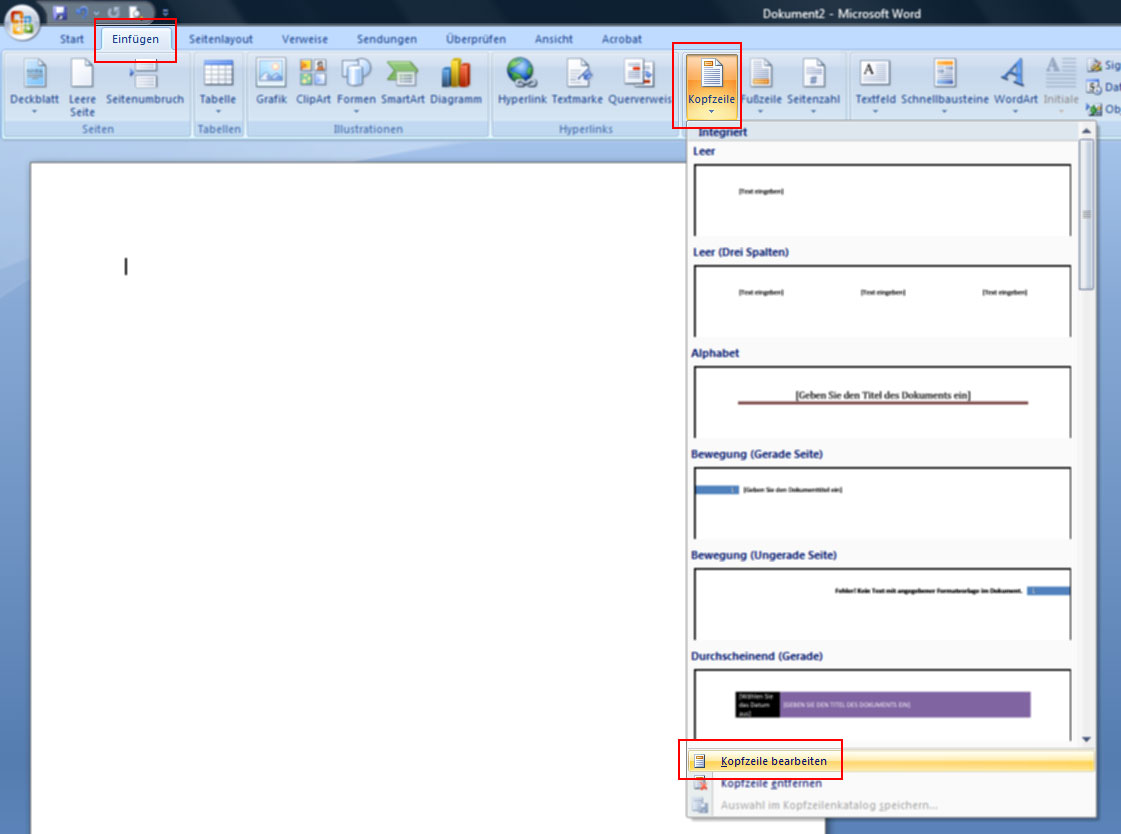Viewport: 1121px width, 834px height.
Task: Click the header gallery scrollbar thumb
Action: click(1087, 214)
